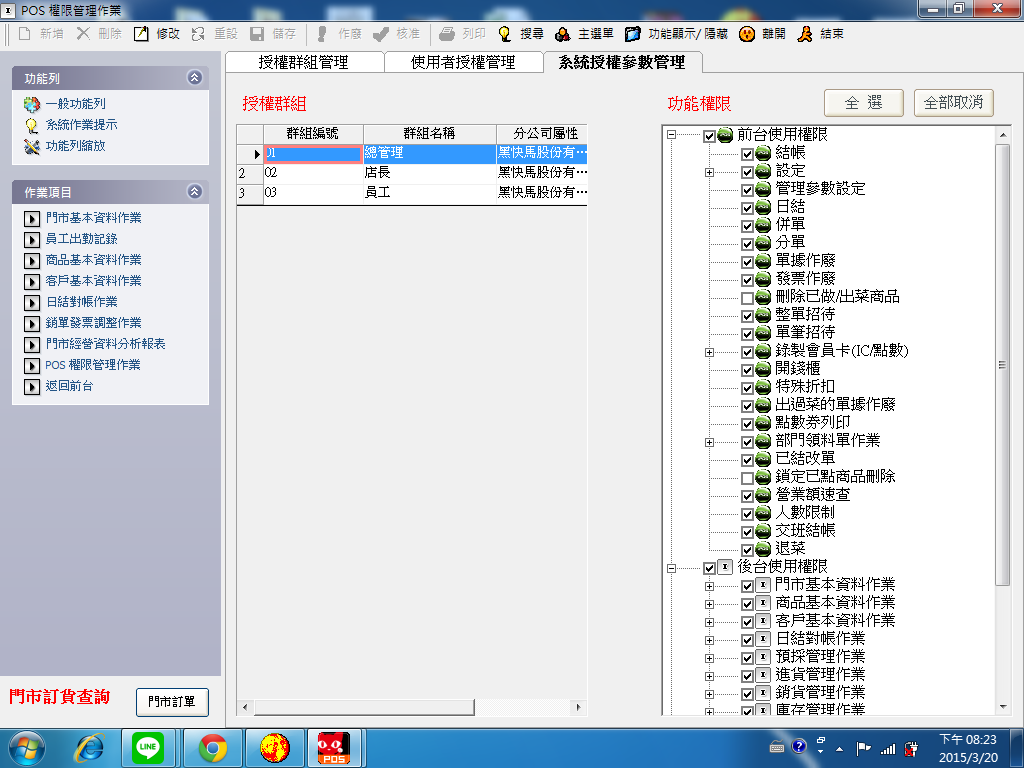This screenshot has width=1024, height=768.
Task: Click the 結束 exit toolbar icon
Action: (805, 33)
